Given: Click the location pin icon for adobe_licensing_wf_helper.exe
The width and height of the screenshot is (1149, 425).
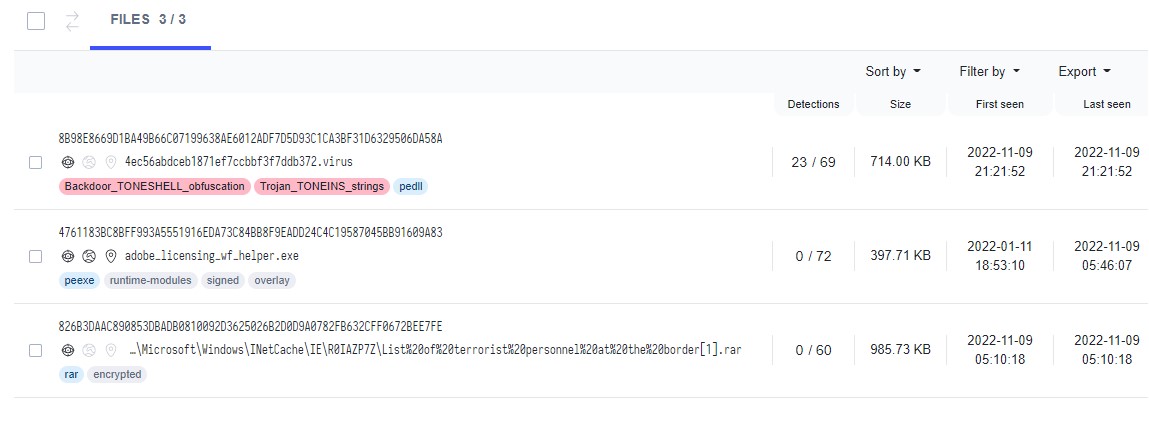Looking at the screenshot, I should click(x=110, y=255).
